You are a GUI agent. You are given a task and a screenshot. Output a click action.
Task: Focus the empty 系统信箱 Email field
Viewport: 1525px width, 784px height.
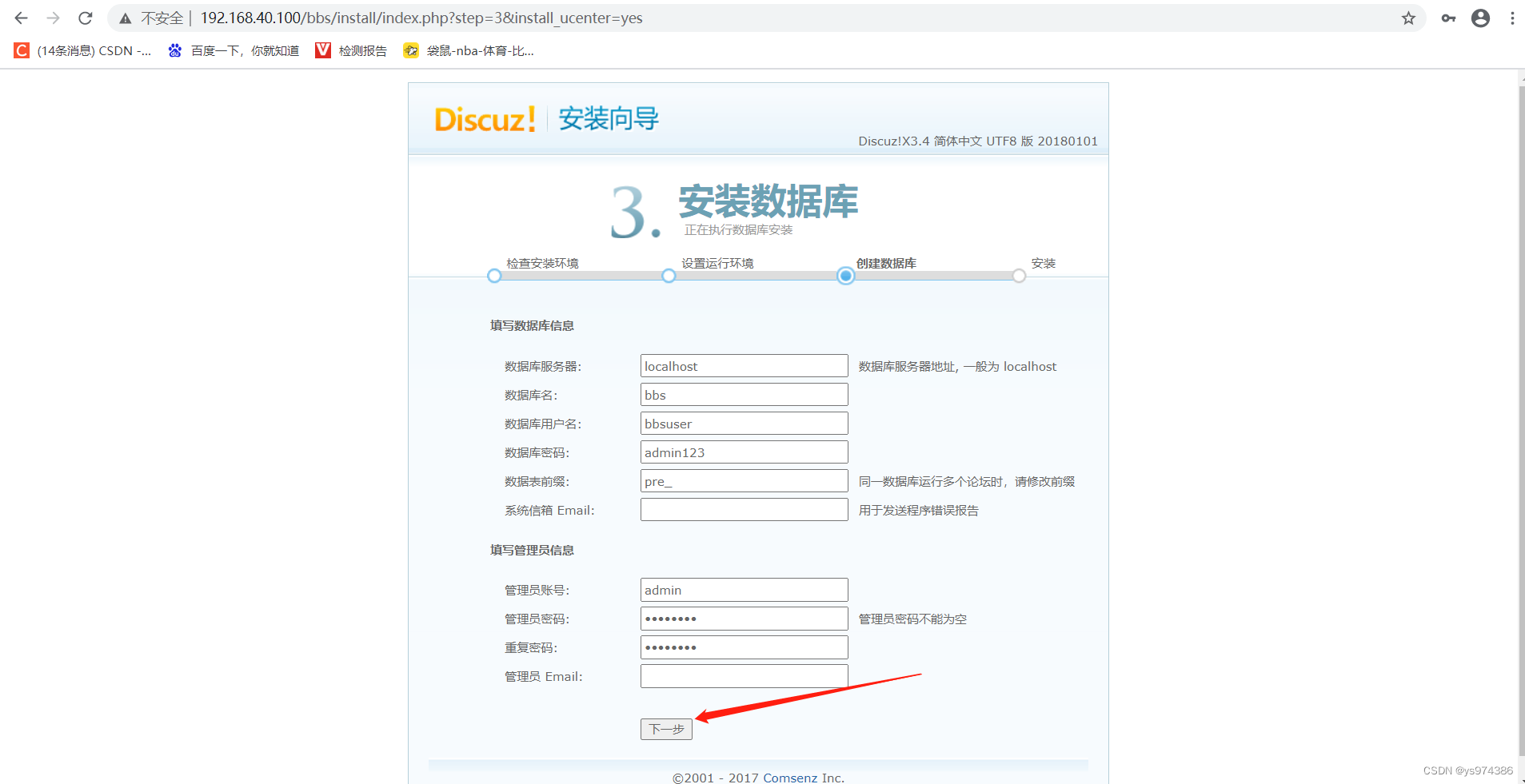[x=744, y=510]
